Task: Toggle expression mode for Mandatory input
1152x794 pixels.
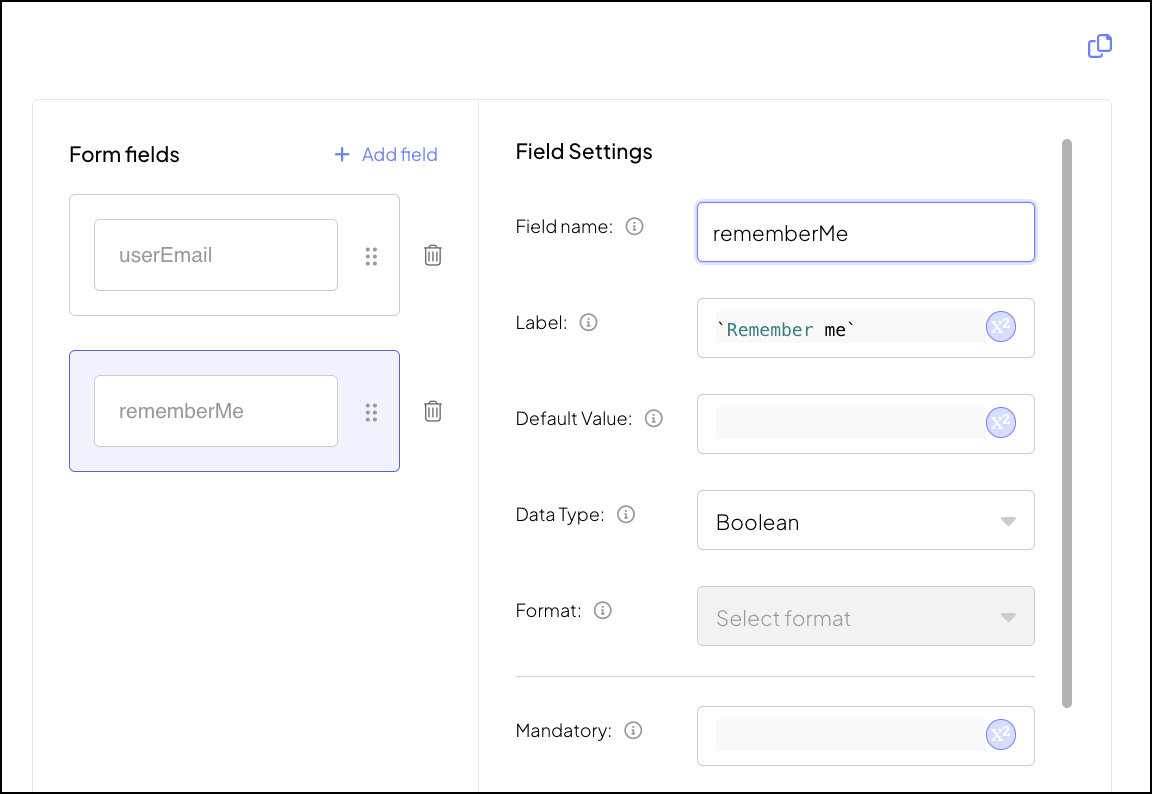Action: point(1001,735)
